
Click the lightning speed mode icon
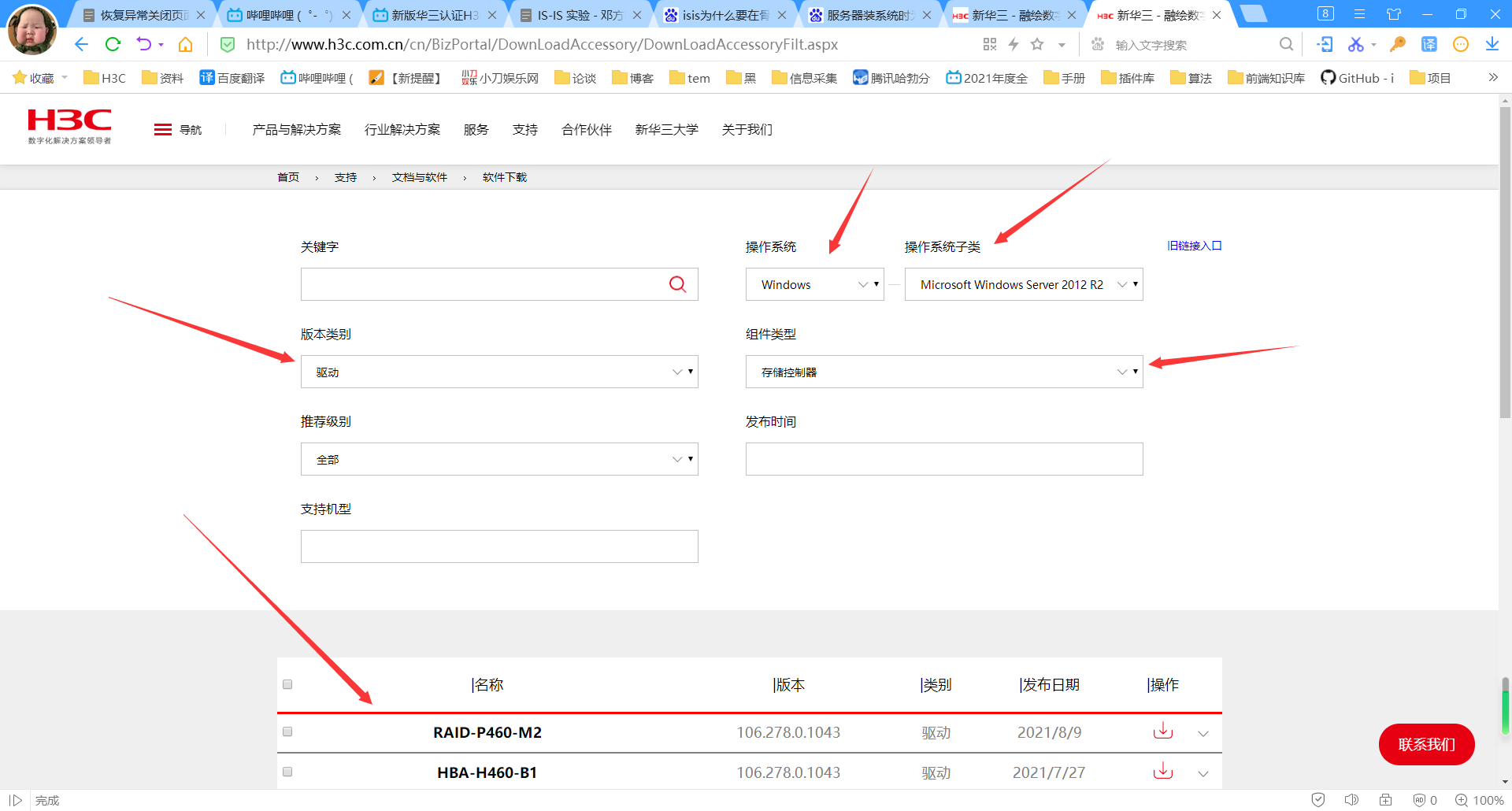coord(1014,44)
